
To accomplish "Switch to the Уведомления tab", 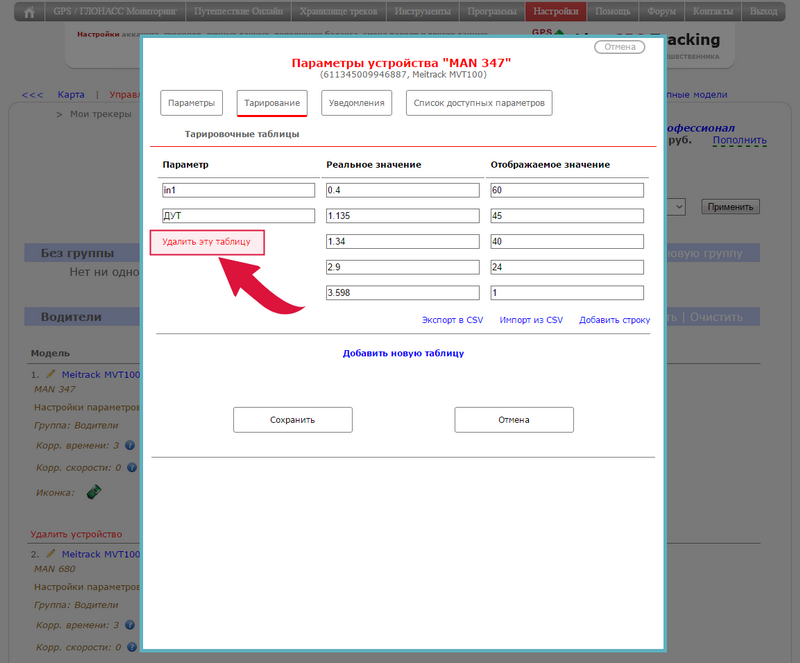I will [x=356, y=103].
